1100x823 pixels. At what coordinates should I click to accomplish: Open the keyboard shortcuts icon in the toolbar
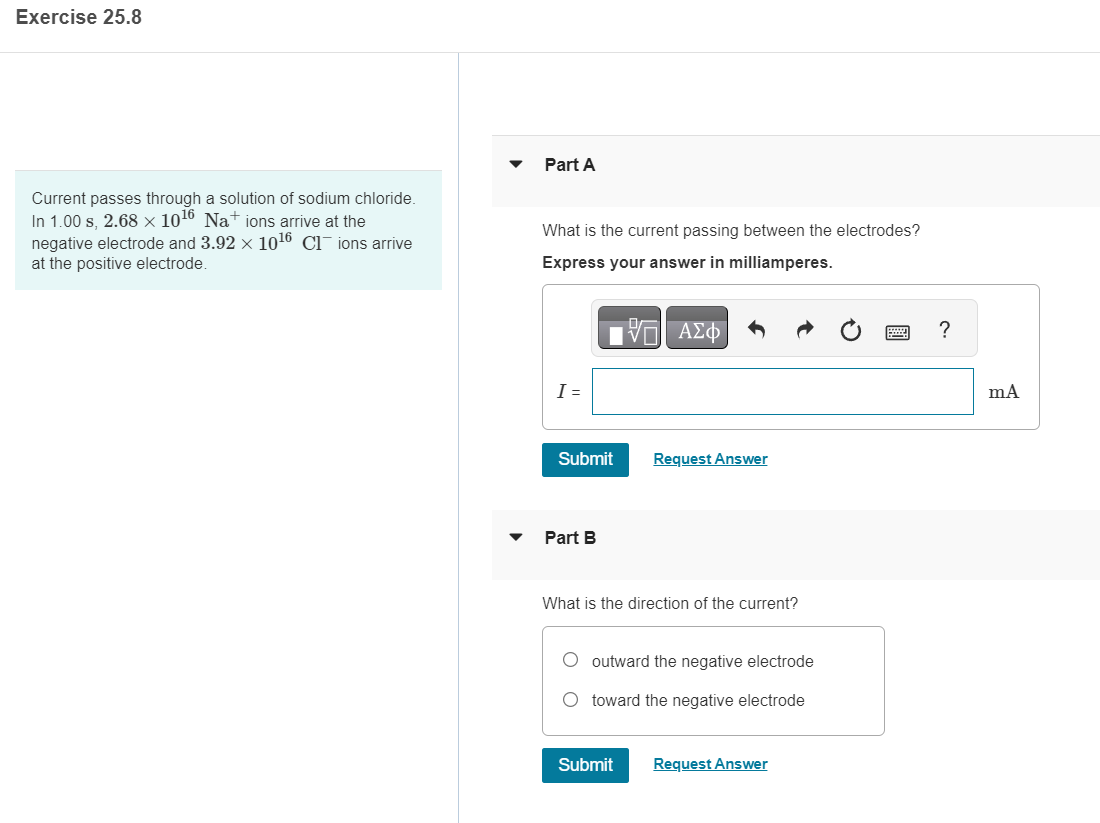point(897,330)
